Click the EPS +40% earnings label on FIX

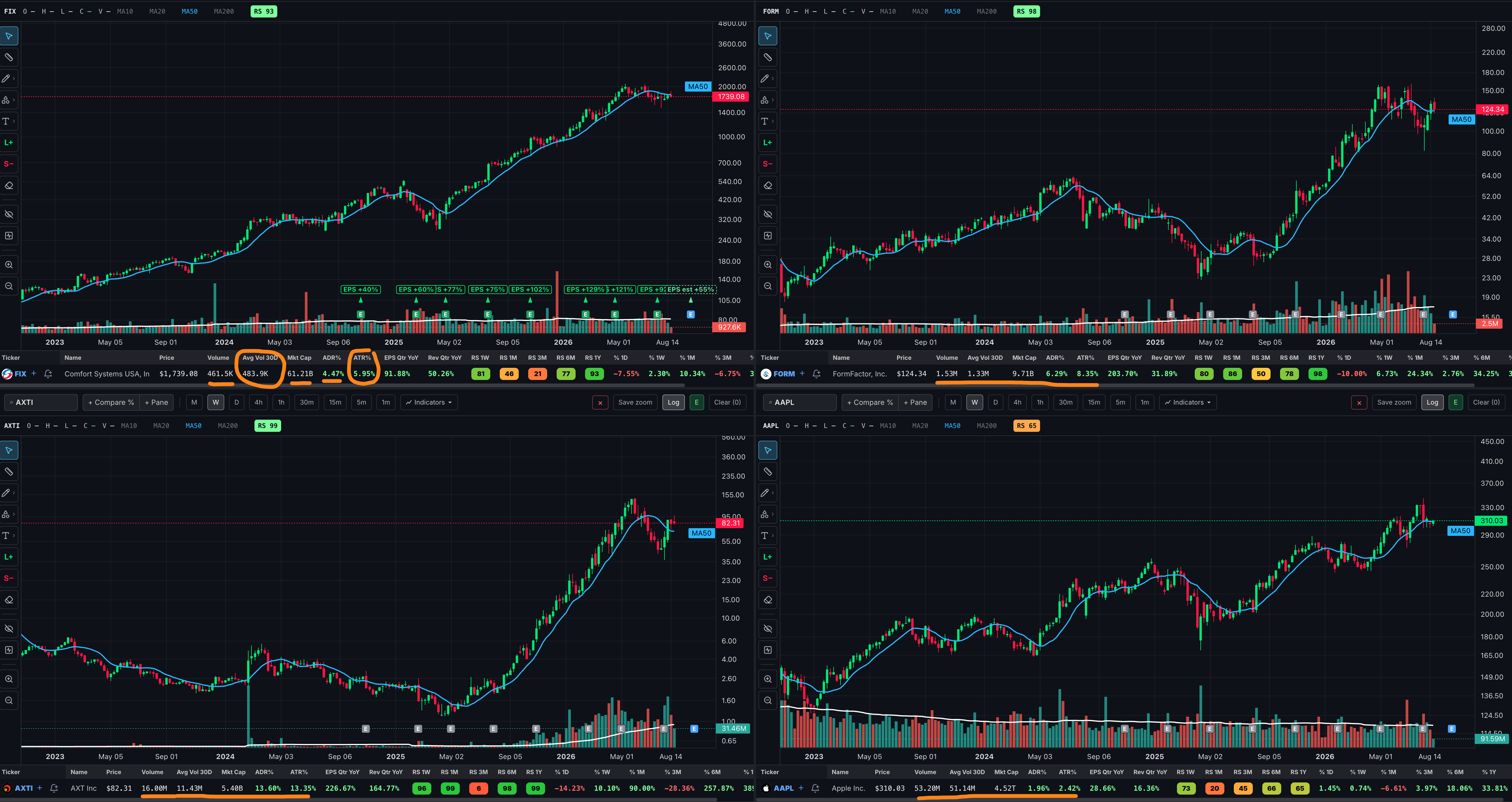[361, 290]
